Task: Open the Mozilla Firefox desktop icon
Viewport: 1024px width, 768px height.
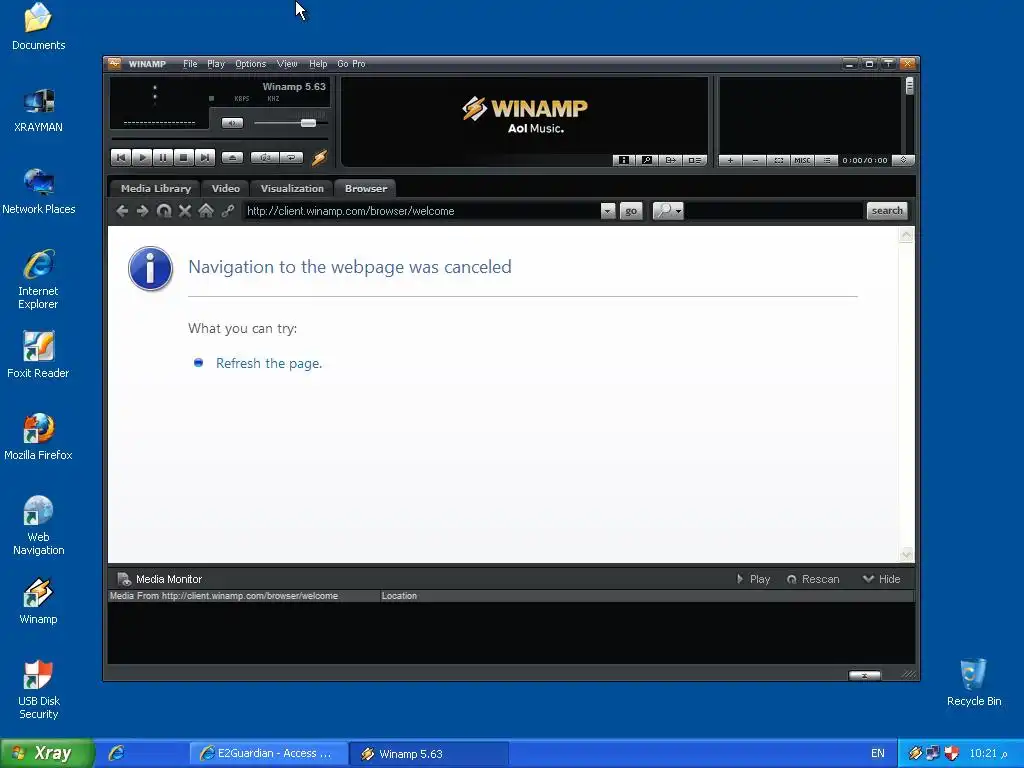Action: tap(38, 437)
